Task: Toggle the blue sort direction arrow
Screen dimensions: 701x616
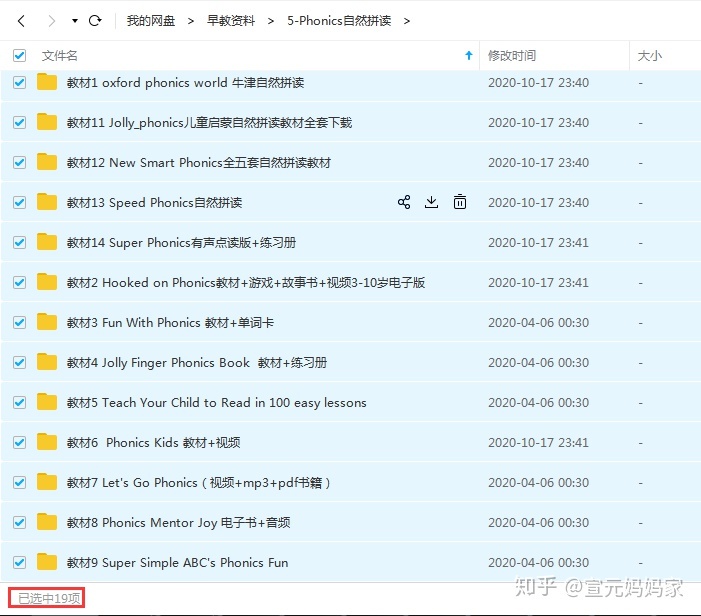Action: (x=469, y=55)
